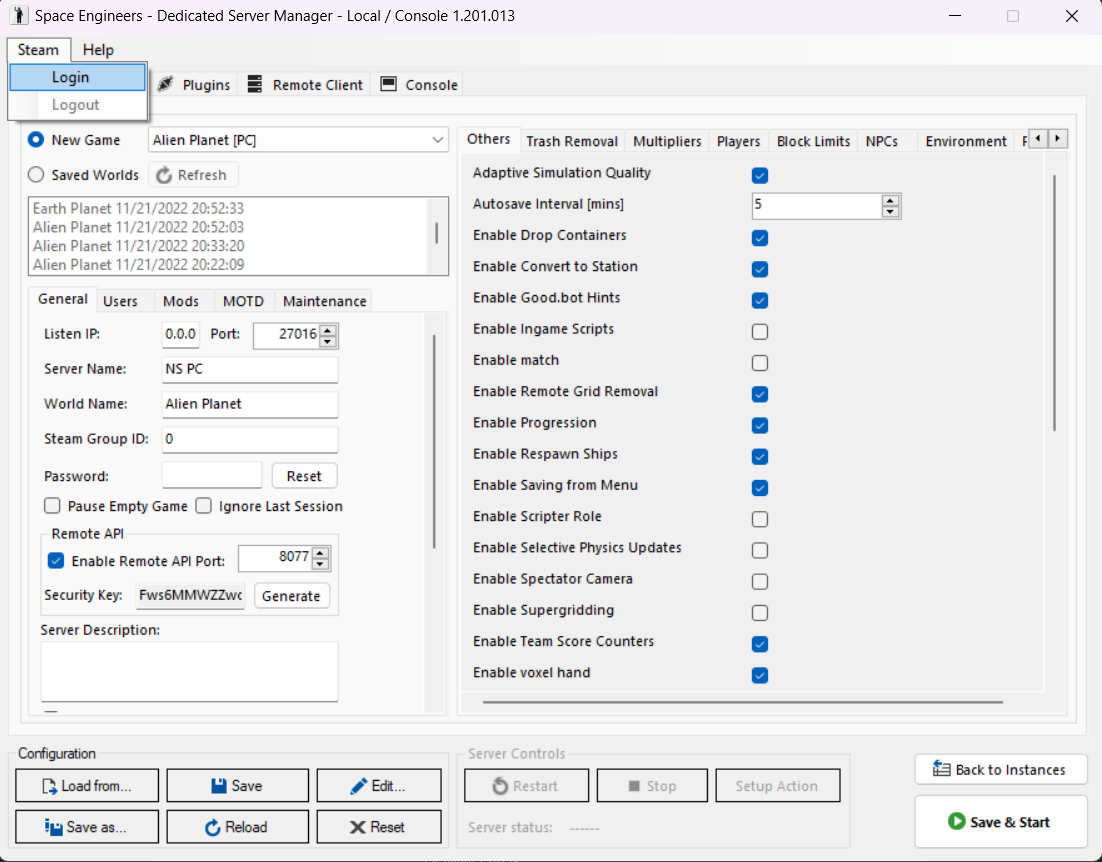Image resolution: width=1102 pixels, height=862 pixels.
Task: Click the Console monitor icon
Action: click(x=389, y=84)
